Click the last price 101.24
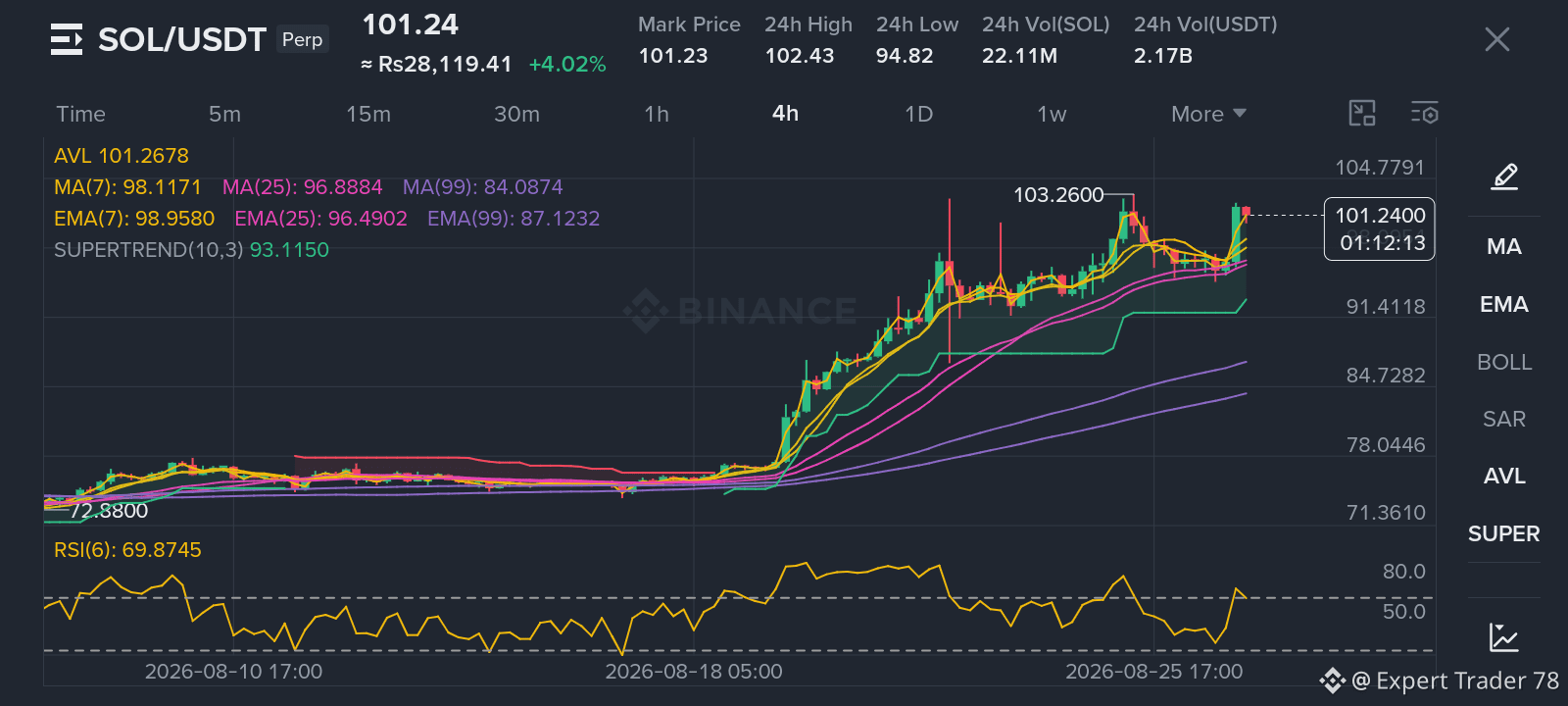The width and height of the screenshot is (1568, 706). [x=411, y=25]
